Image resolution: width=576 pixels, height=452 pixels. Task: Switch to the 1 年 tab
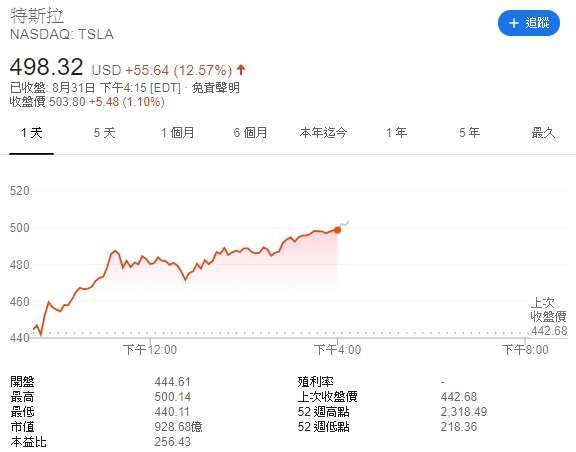click(396, 133)
